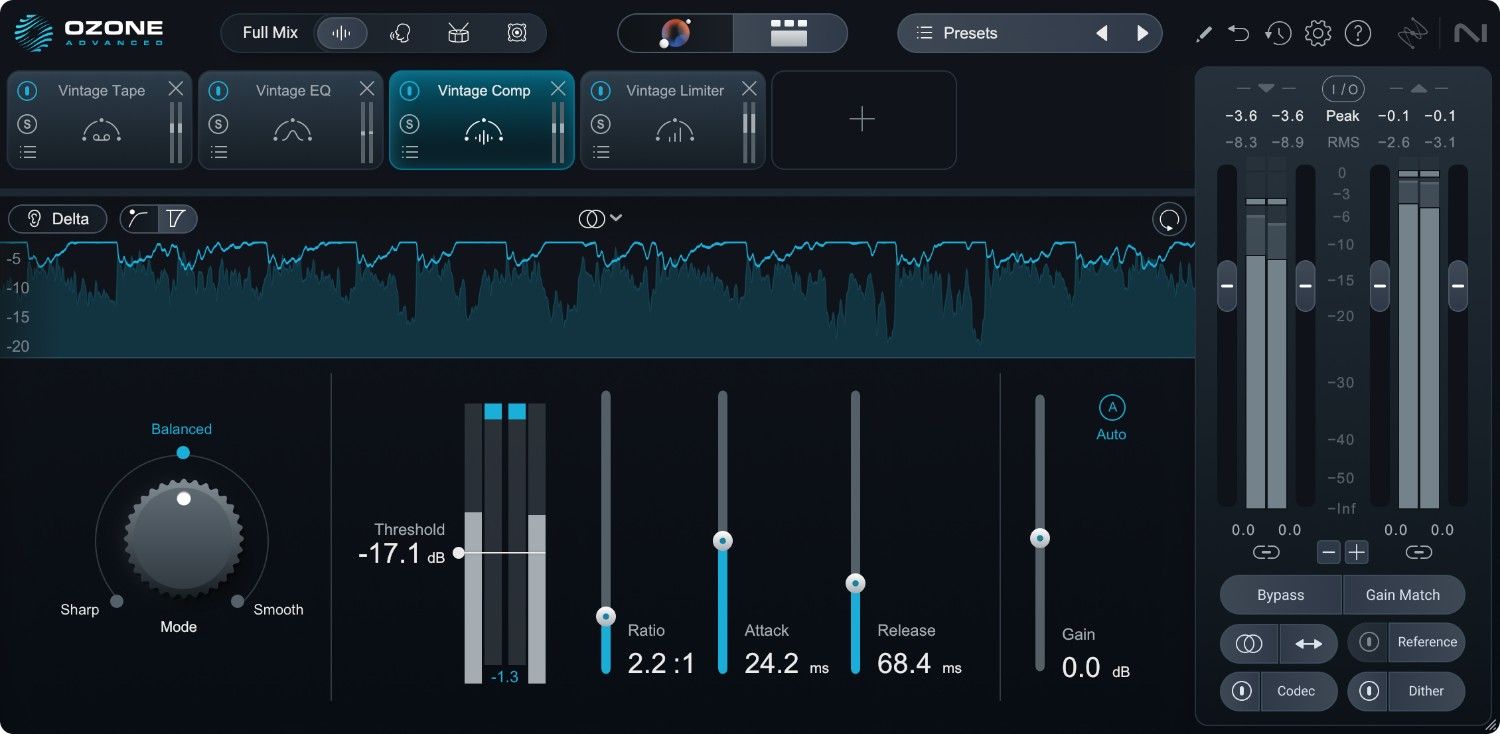
Task: Select the vocal focus icon
Action: [400, 33]
